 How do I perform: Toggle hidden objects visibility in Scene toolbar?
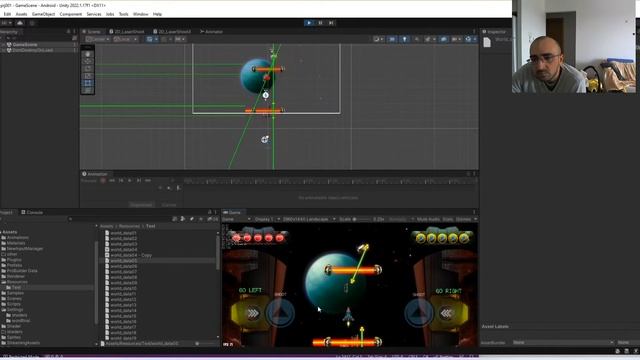coord(444,39)
